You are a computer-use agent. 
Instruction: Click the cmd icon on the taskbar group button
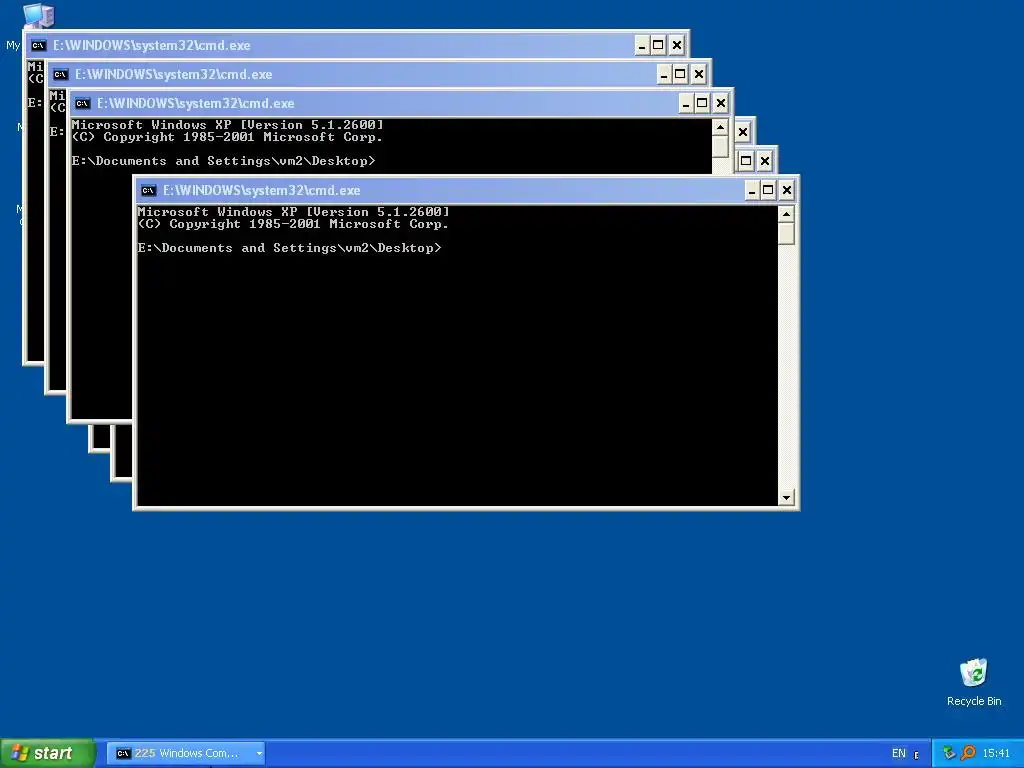(123, 754)
